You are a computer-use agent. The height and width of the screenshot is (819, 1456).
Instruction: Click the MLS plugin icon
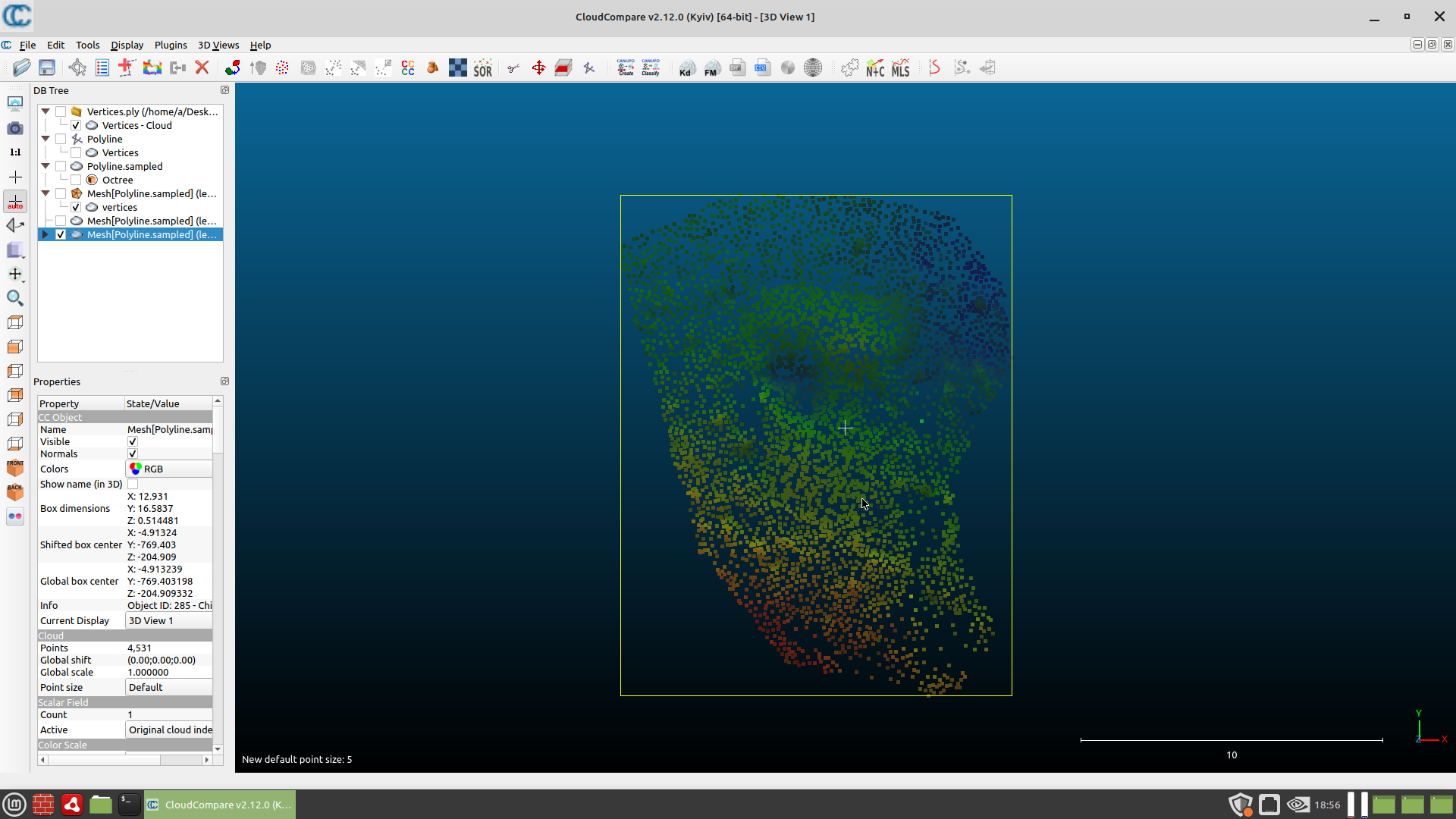coord(900,68)
